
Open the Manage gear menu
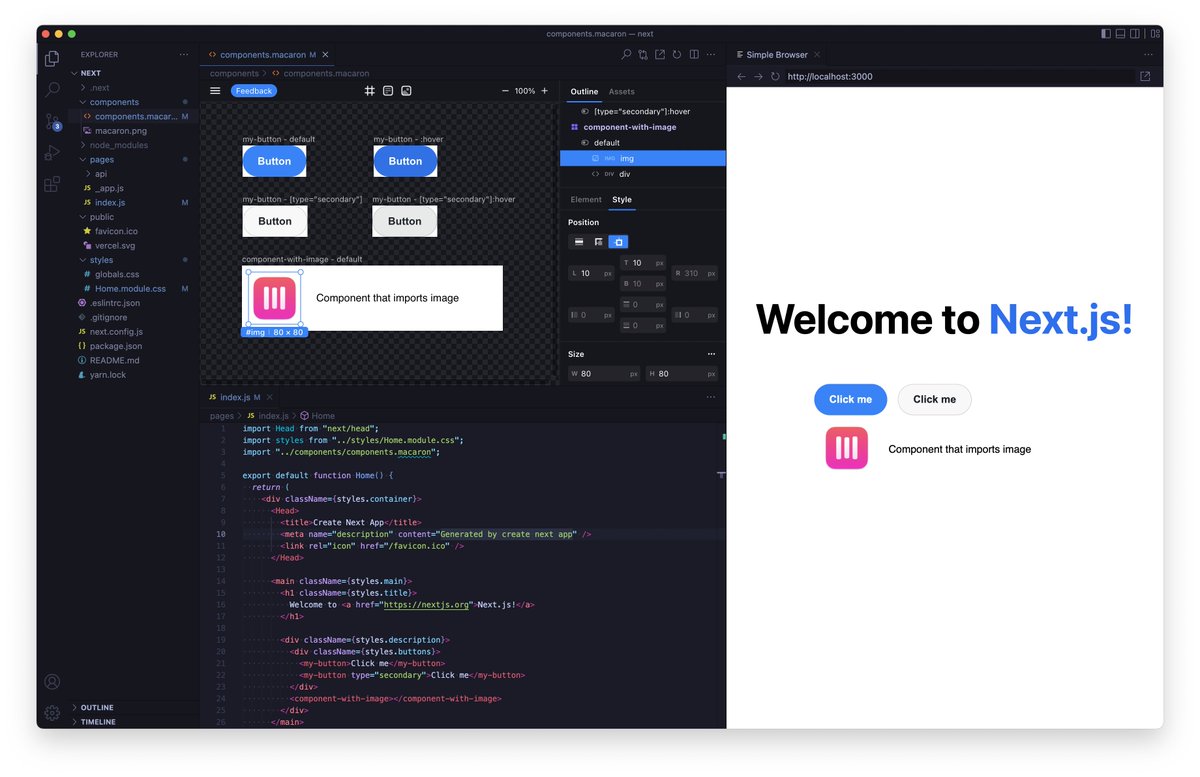(x=52, y=713)
